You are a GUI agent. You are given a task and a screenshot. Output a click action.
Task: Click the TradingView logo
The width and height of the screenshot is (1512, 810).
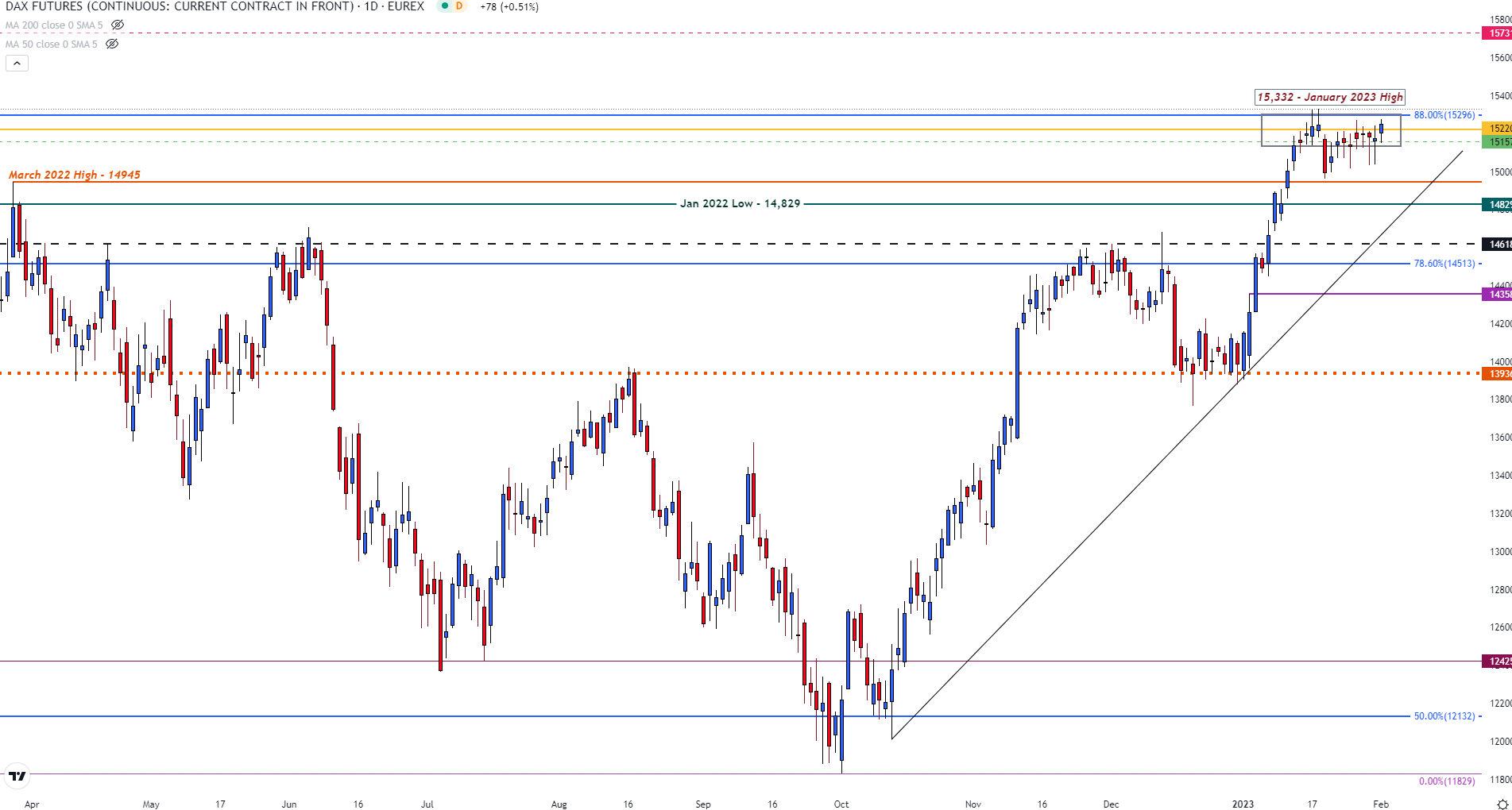[17, 776]
